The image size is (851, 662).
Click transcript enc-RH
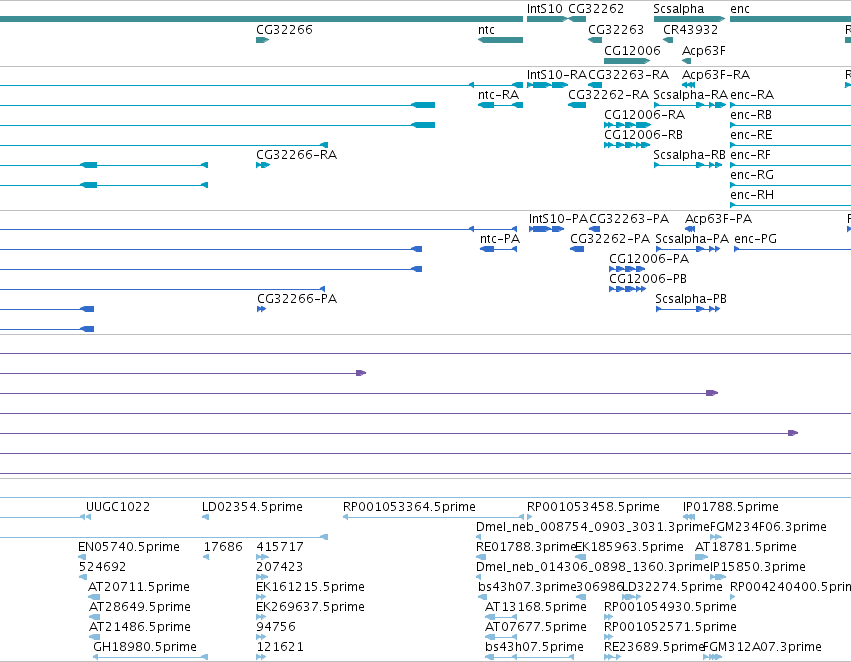(752, 195)
